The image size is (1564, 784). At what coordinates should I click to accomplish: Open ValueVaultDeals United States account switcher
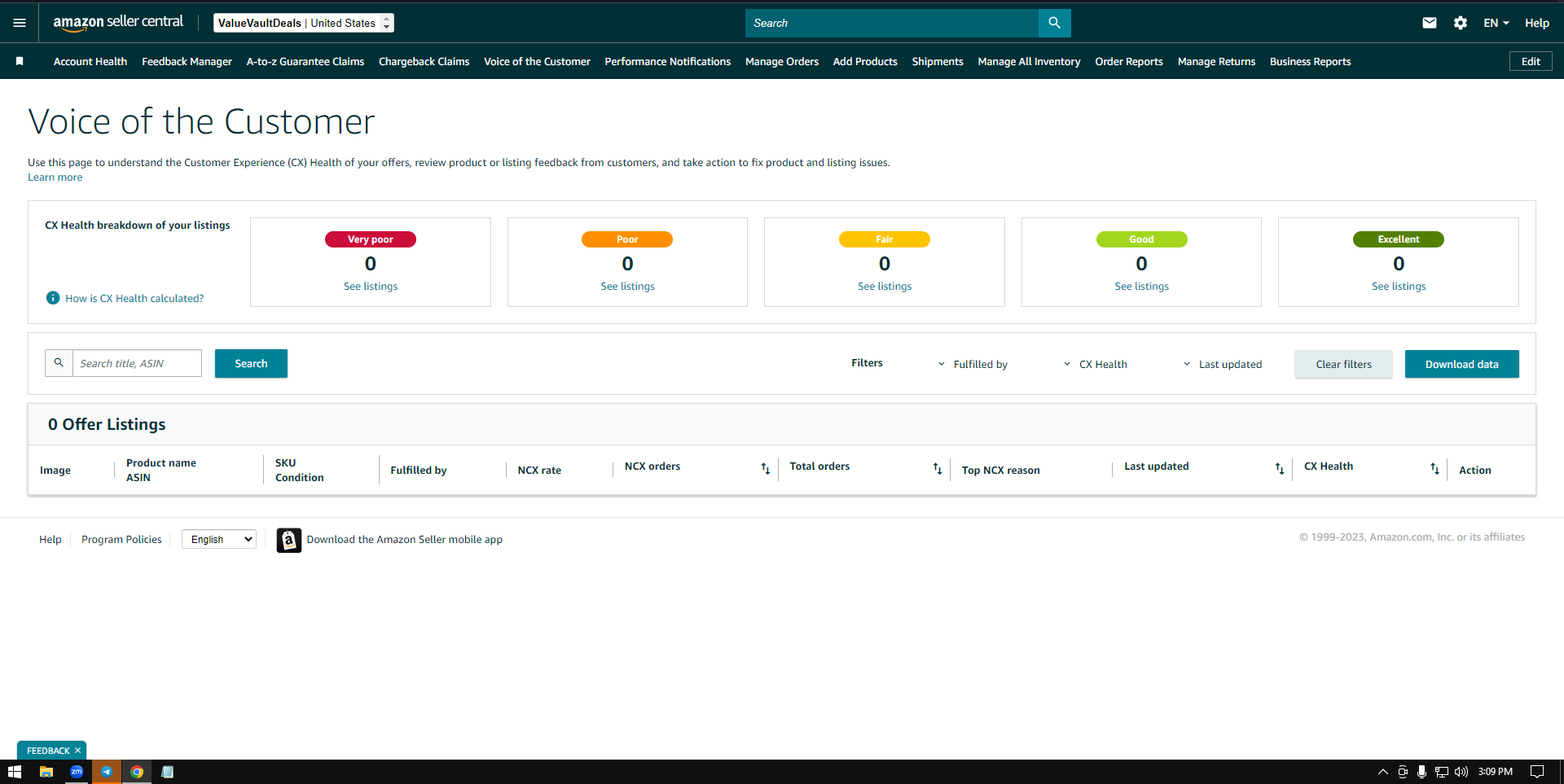[x=304, y=23]
